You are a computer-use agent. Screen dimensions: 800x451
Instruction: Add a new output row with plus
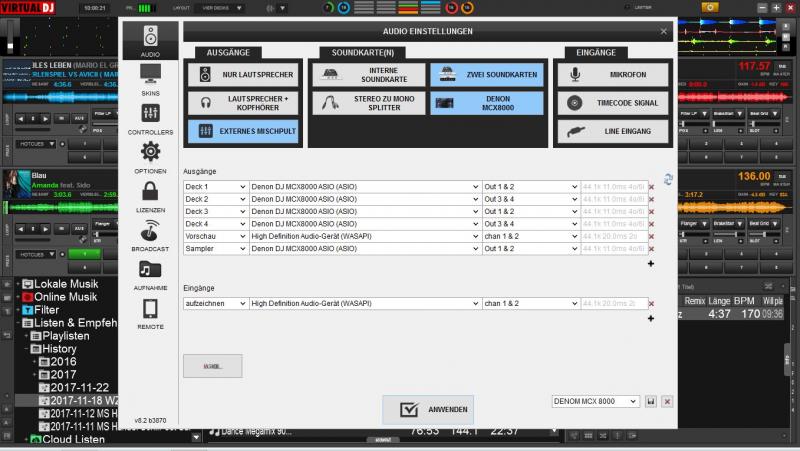pos(651,264)
